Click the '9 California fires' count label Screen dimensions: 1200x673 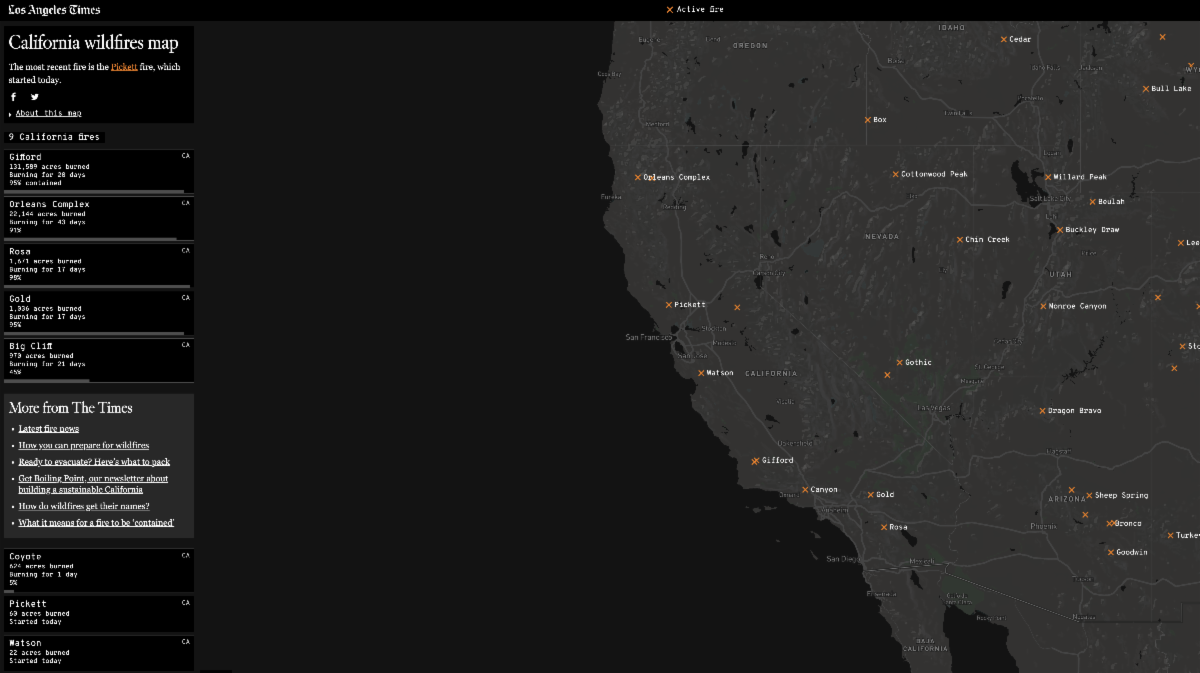point(54,137)
